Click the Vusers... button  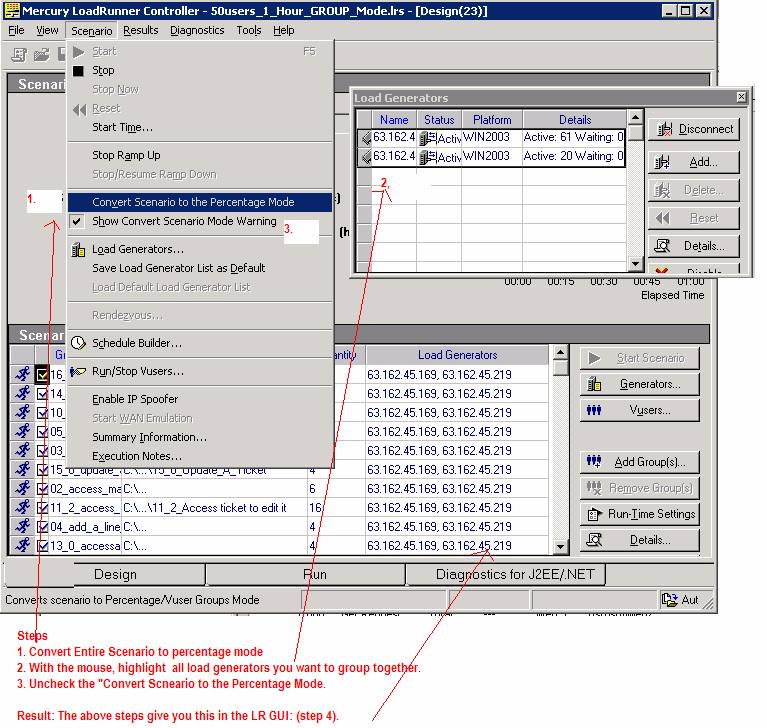[x=640, y=410]
